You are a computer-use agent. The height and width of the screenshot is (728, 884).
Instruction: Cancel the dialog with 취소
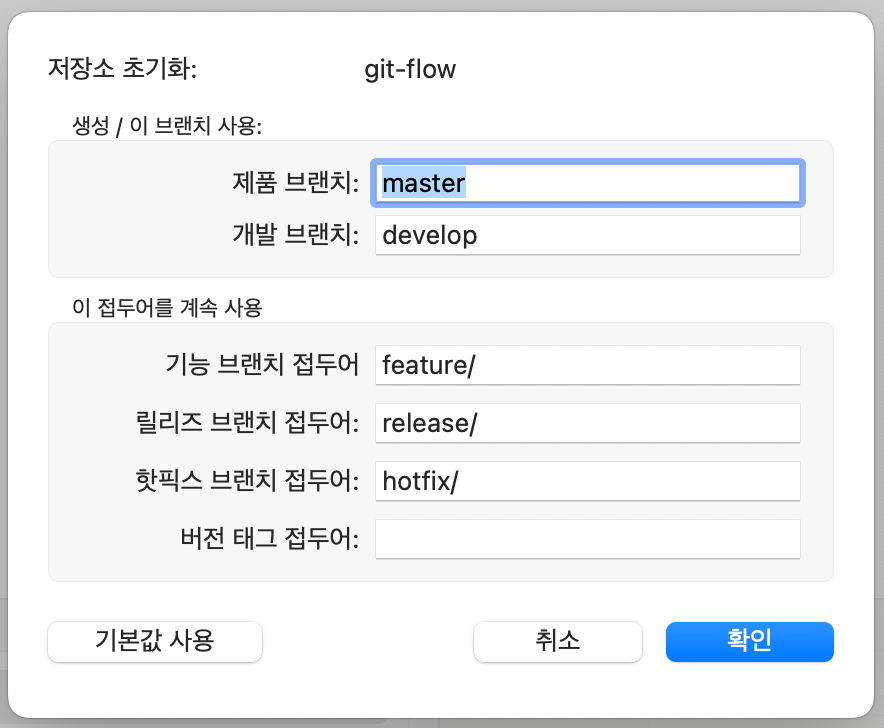(558, 642)
